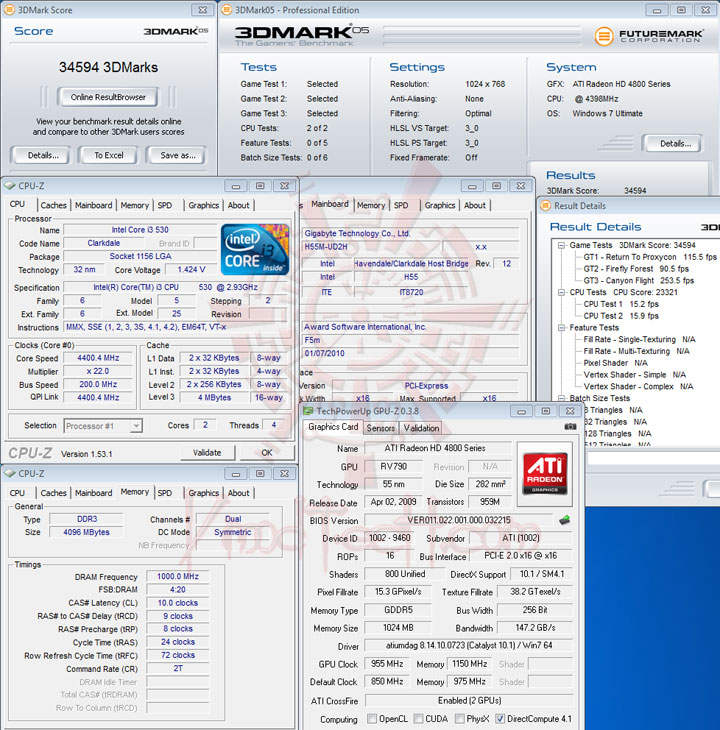Select GT3 - Canyon Flight tree row
This screenshot has width=720, height=730.
click(639, 280)
